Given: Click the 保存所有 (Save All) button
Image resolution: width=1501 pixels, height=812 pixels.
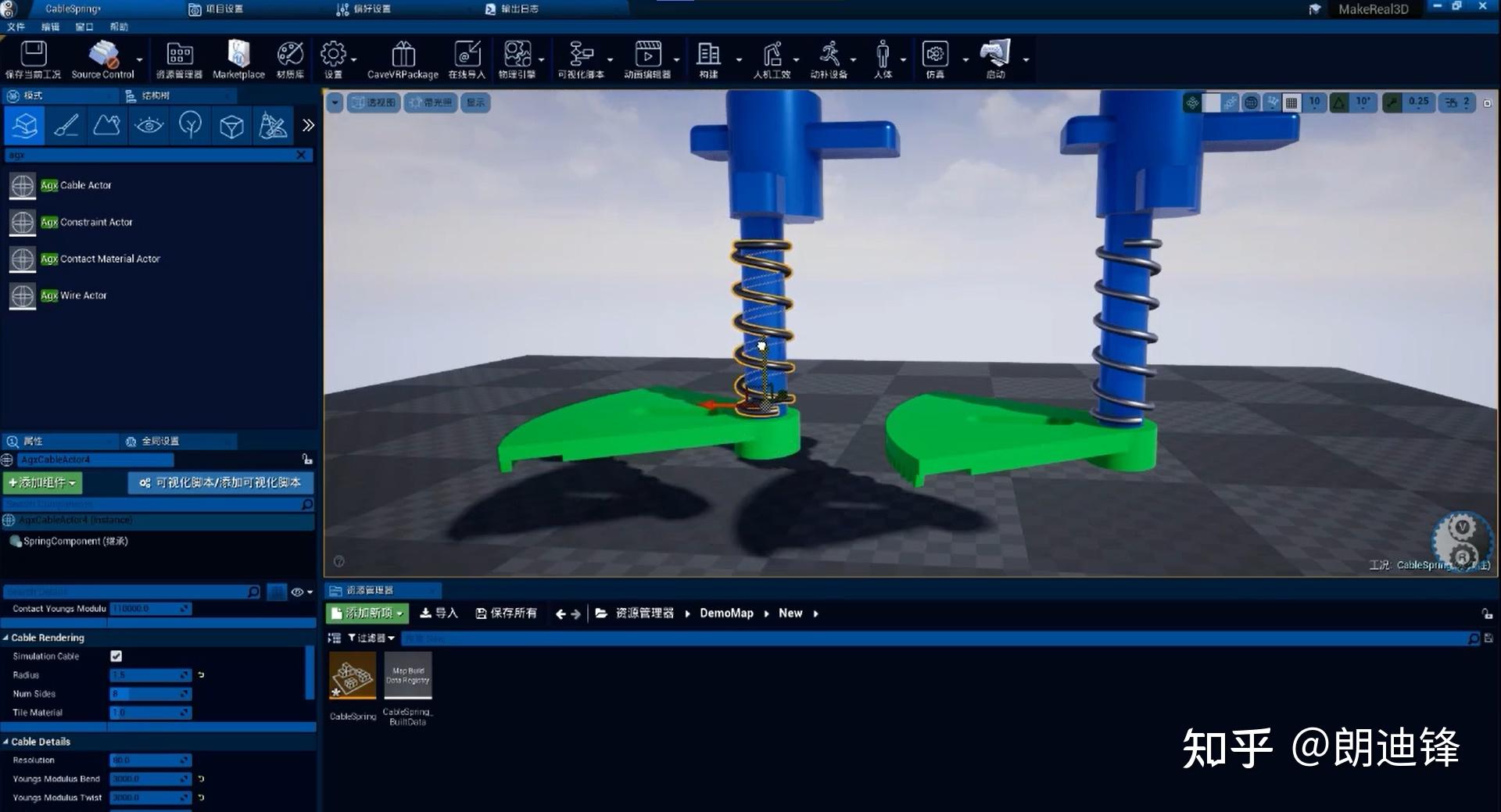Looking at the screenshot, I should pyautogui.click(x=506, y=613).
